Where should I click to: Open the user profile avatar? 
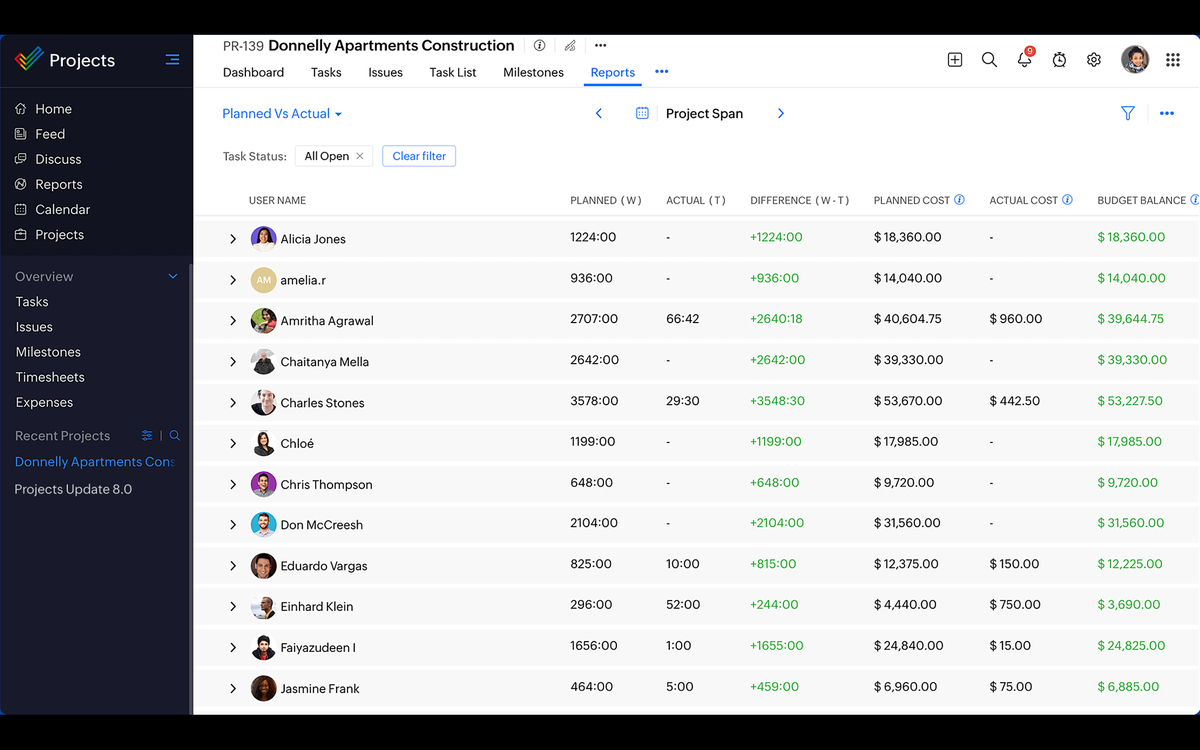point(1135,59)
